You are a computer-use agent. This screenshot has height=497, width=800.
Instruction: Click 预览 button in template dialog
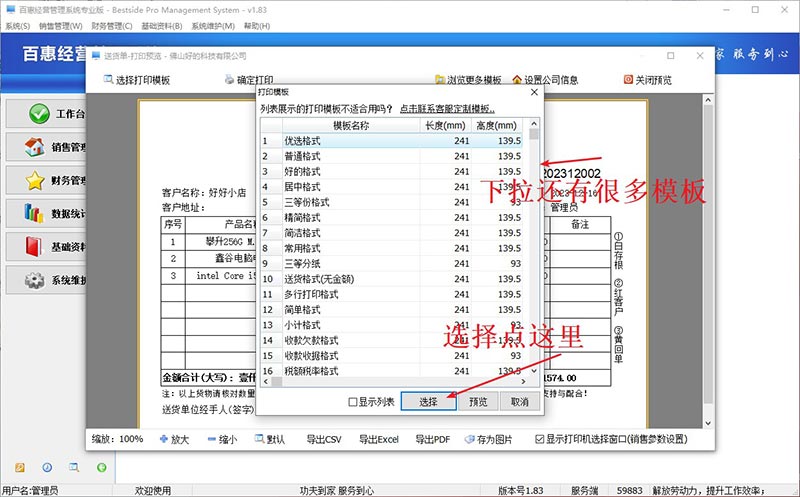point(478,402)
